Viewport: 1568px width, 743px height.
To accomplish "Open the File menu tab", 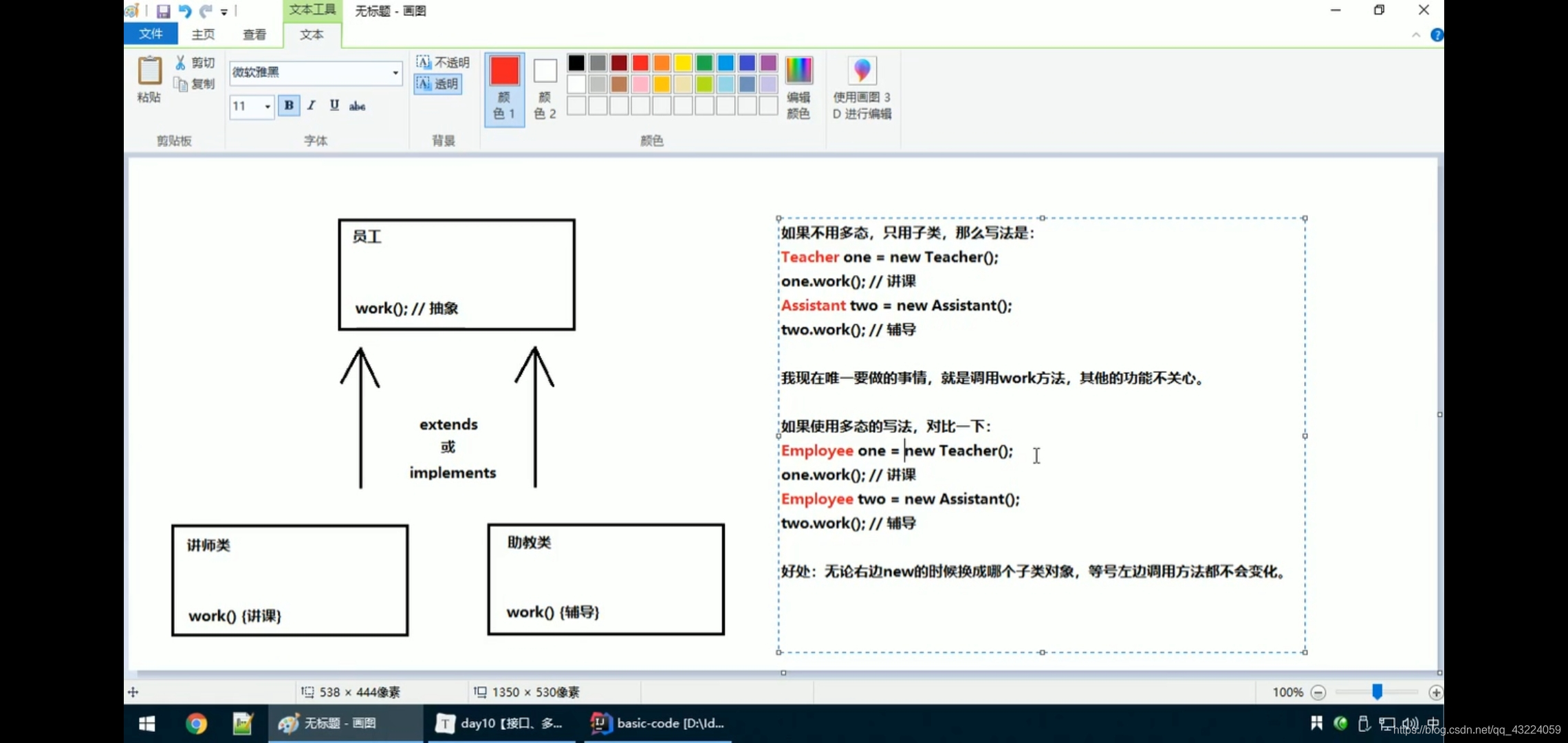I will 151,34.
